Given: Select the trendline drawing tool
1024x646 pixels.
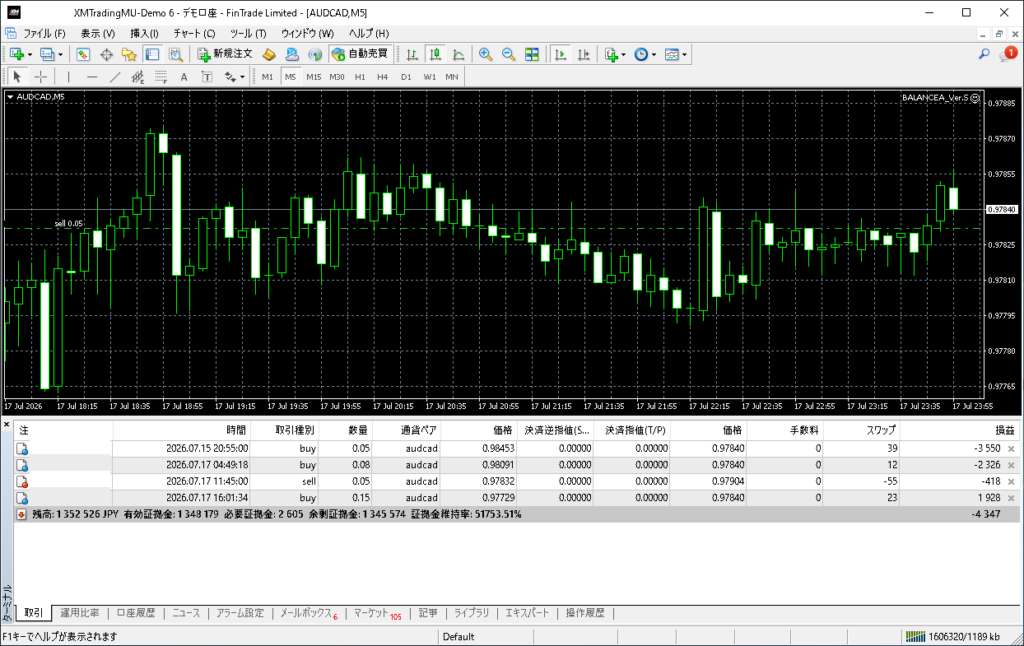Looking at the screenshot, I should click(x=115, y=77).
